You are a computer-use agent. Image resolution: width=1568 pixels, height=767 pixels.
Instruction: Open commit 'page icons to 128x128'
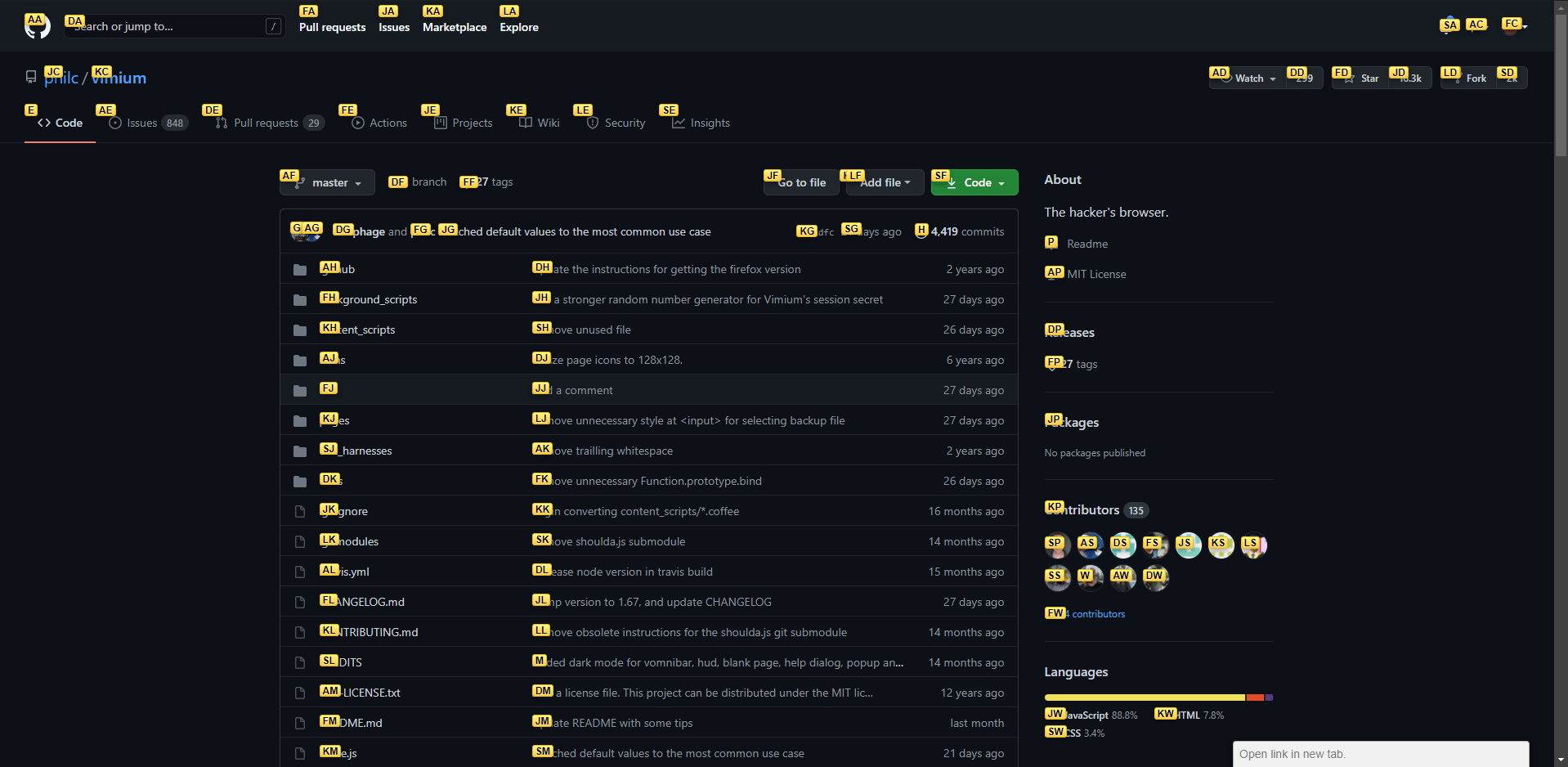pos(608,360)
